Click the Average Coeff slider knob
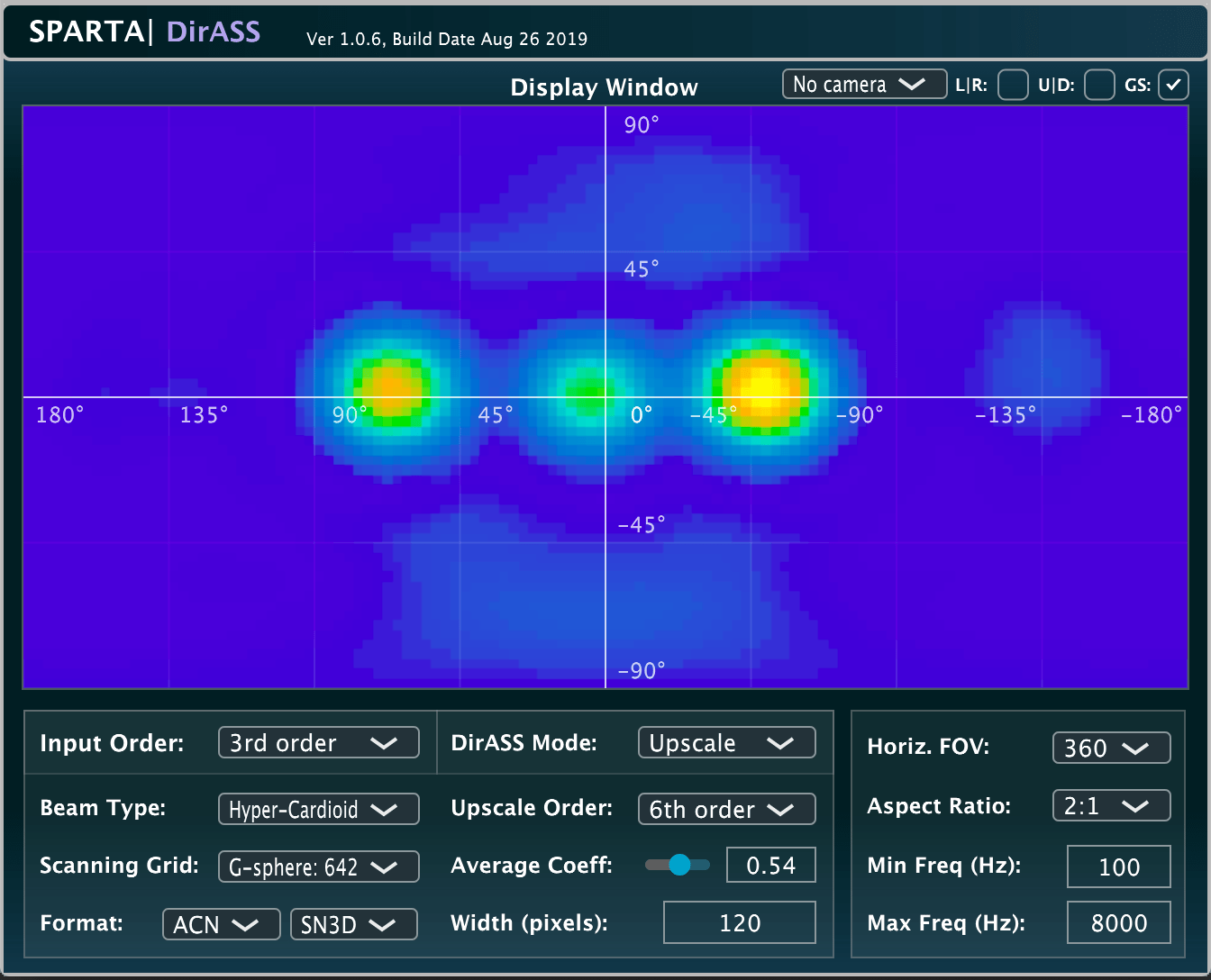The height and width of the screenshot is (980, 1211). 679,865
